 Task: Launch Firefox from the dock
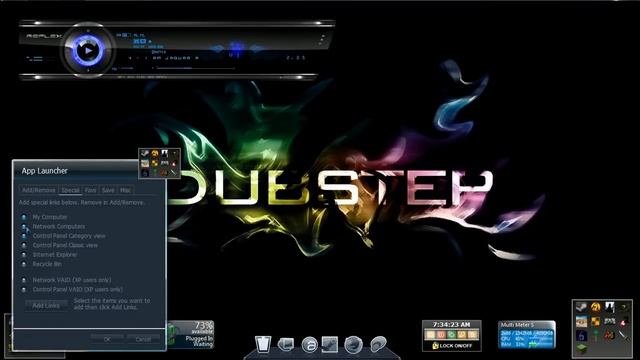coord(353,344)
